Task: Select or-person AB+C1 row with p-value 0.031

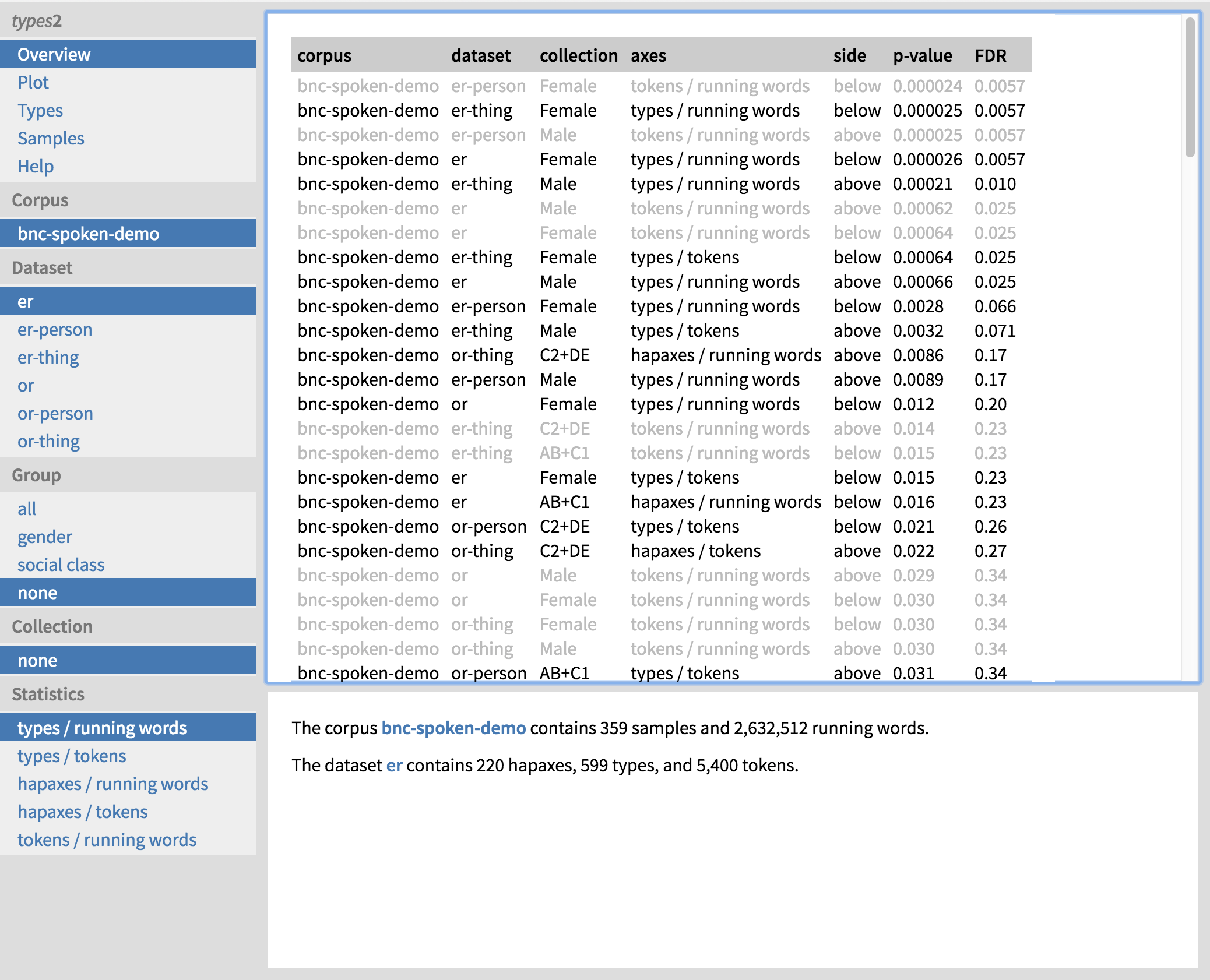Action: pyautogui.click(x=661, y=673)
